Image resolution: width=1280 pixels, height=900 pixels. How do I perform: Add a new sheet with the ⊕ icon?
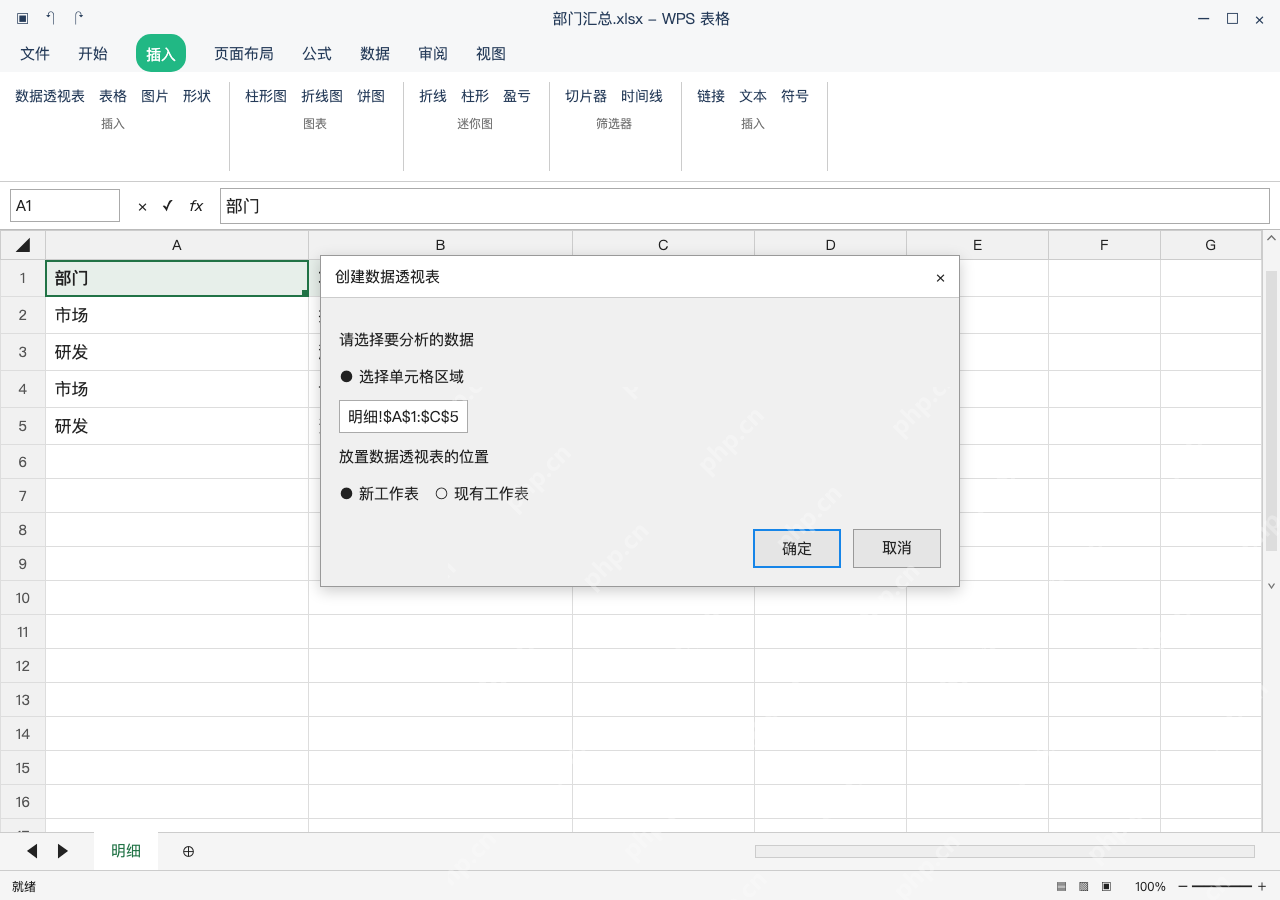click(x=188, y=851)
